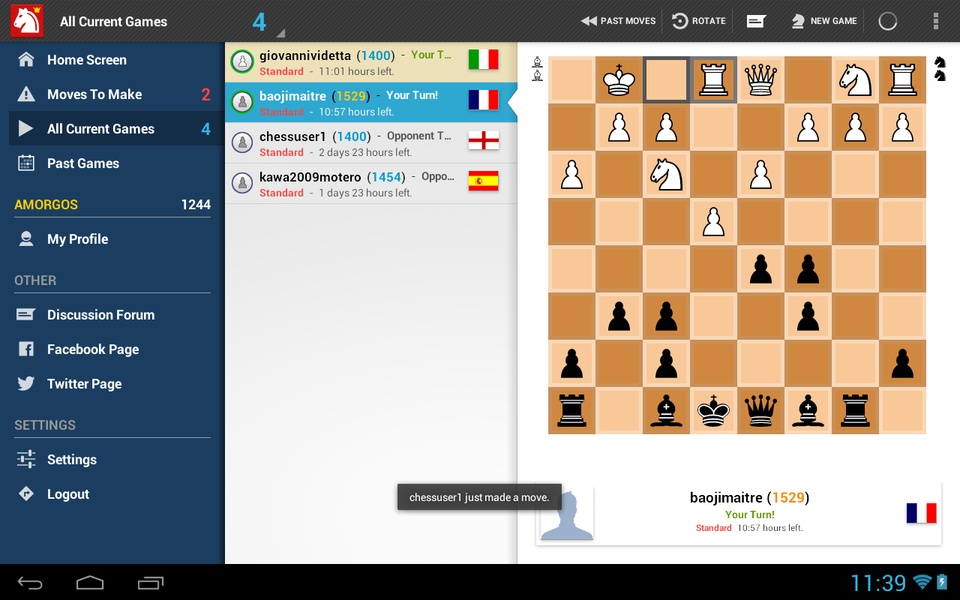Open the game chat message icon
This screenshot has width=960, height=600.
(x=756, y=21)
